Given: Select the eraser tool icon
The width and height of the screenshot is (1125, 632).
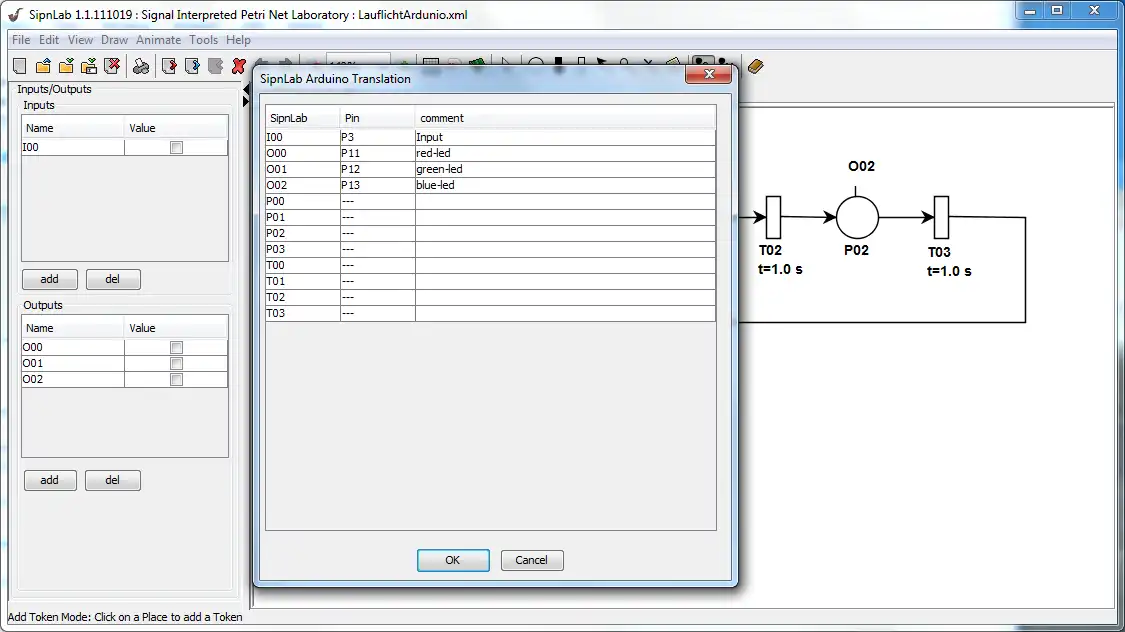Looking at the screenshot, I should point(755,67).
